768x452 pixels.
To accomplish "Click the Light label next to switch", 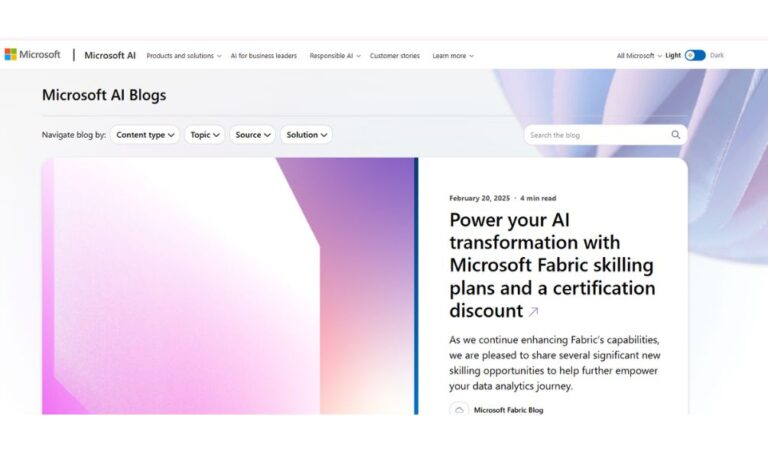I will click(673, 55).
